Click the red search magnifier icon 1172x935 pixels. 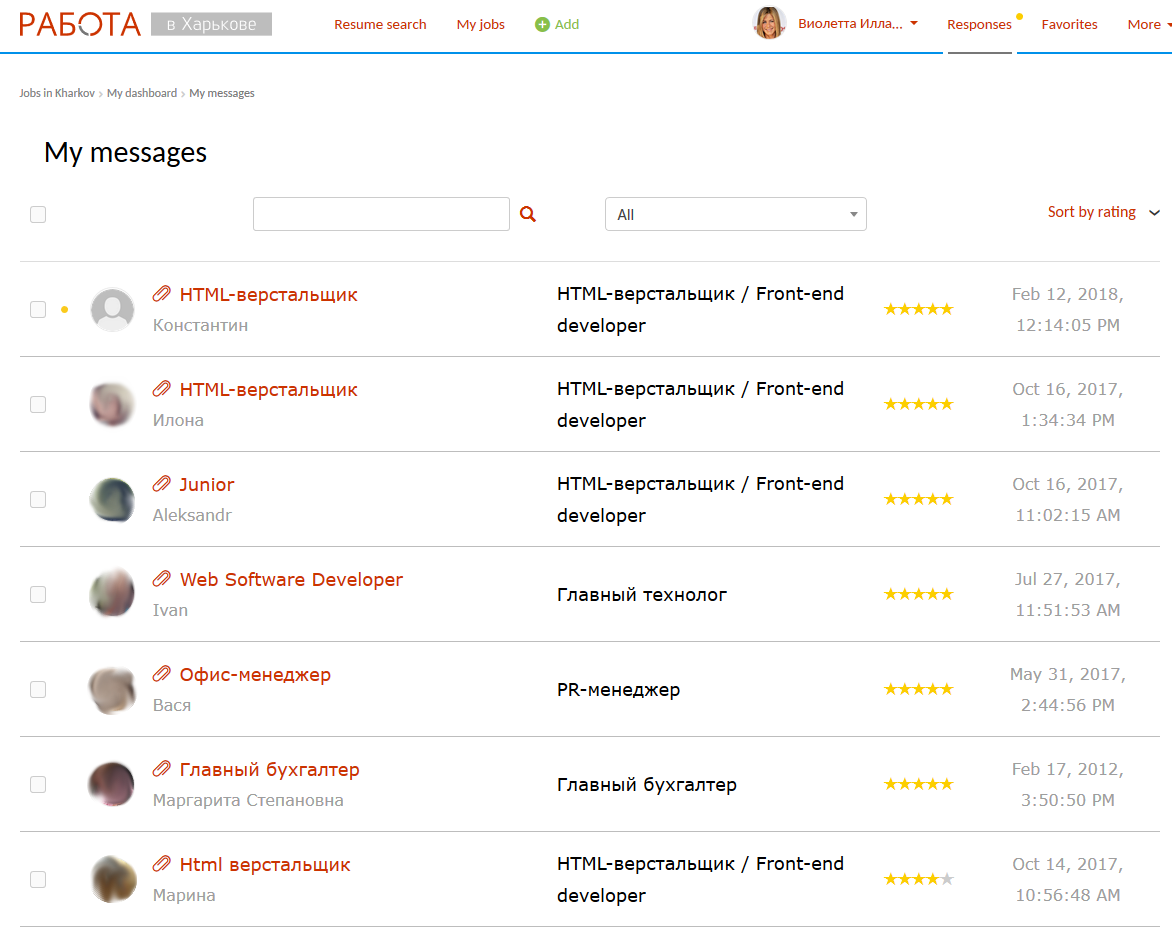click(x=528, y=214)
